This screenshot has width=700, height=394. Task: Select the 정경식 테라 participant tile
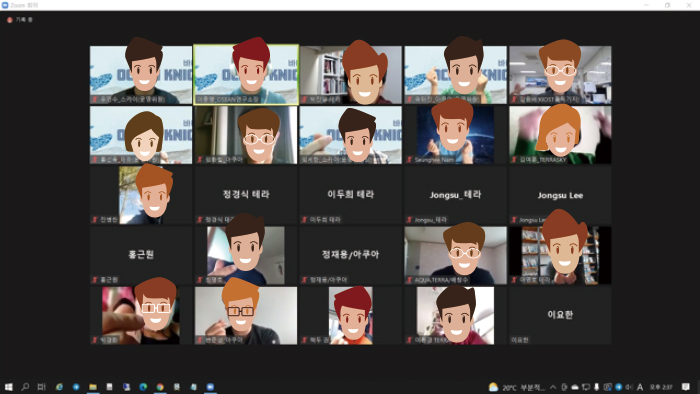[246, 195]
